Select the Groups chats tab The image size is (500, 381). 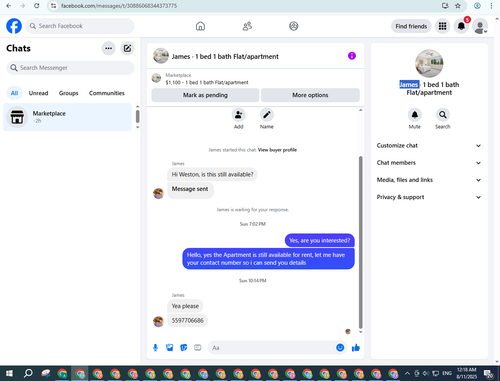point(69,93)
